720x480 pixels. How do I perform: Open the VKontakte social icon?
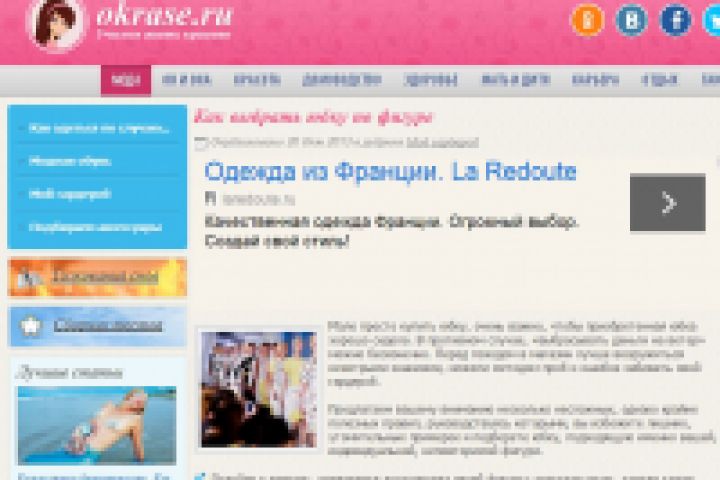(631, 20)
